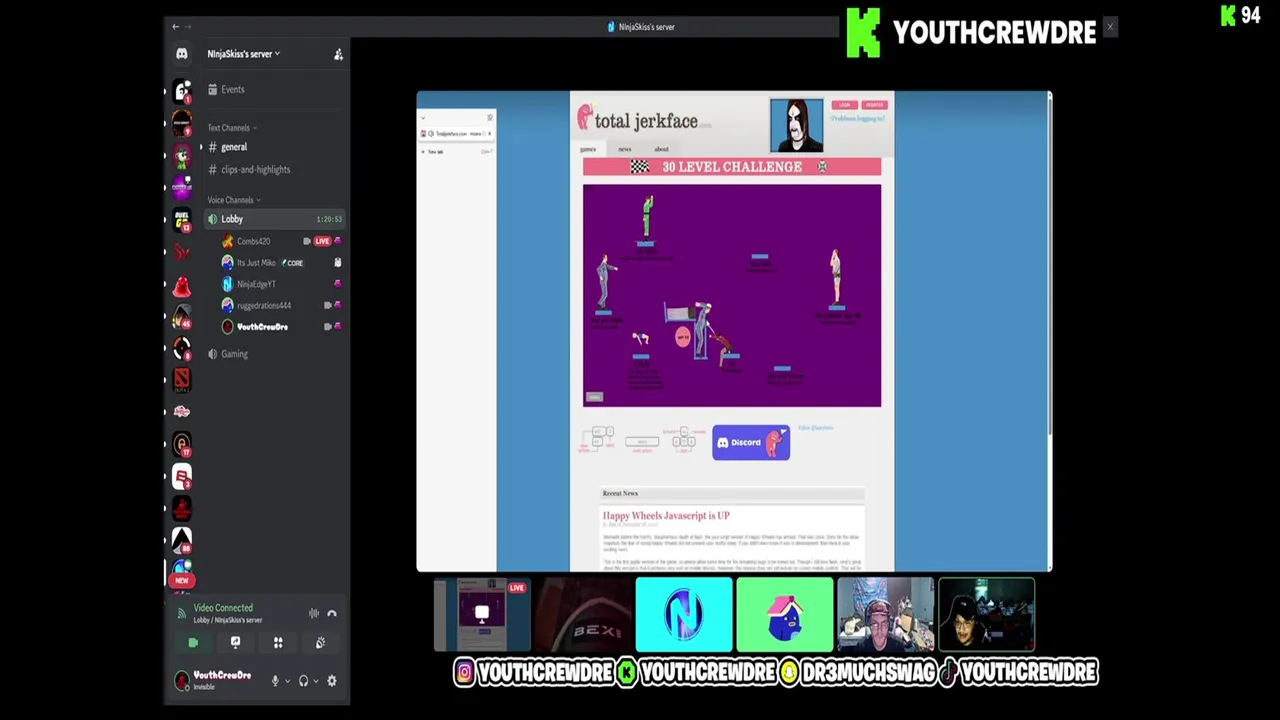Image resolution: width=1280 pixels, height=720 pixels.
Task: Open server icon with badge 45
Action: point(181,316)
